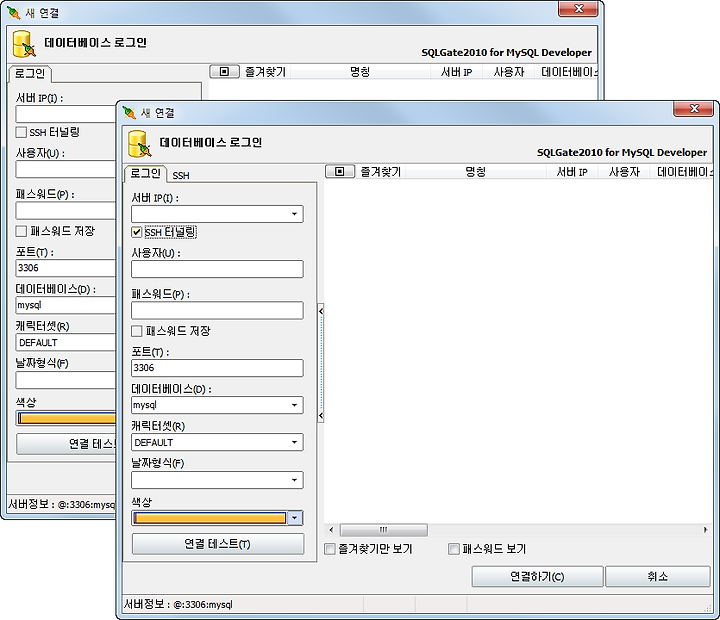Click the 연결 테스트(T) button in the front window
Screen dimensions: 720x620
tap(218, 544)
